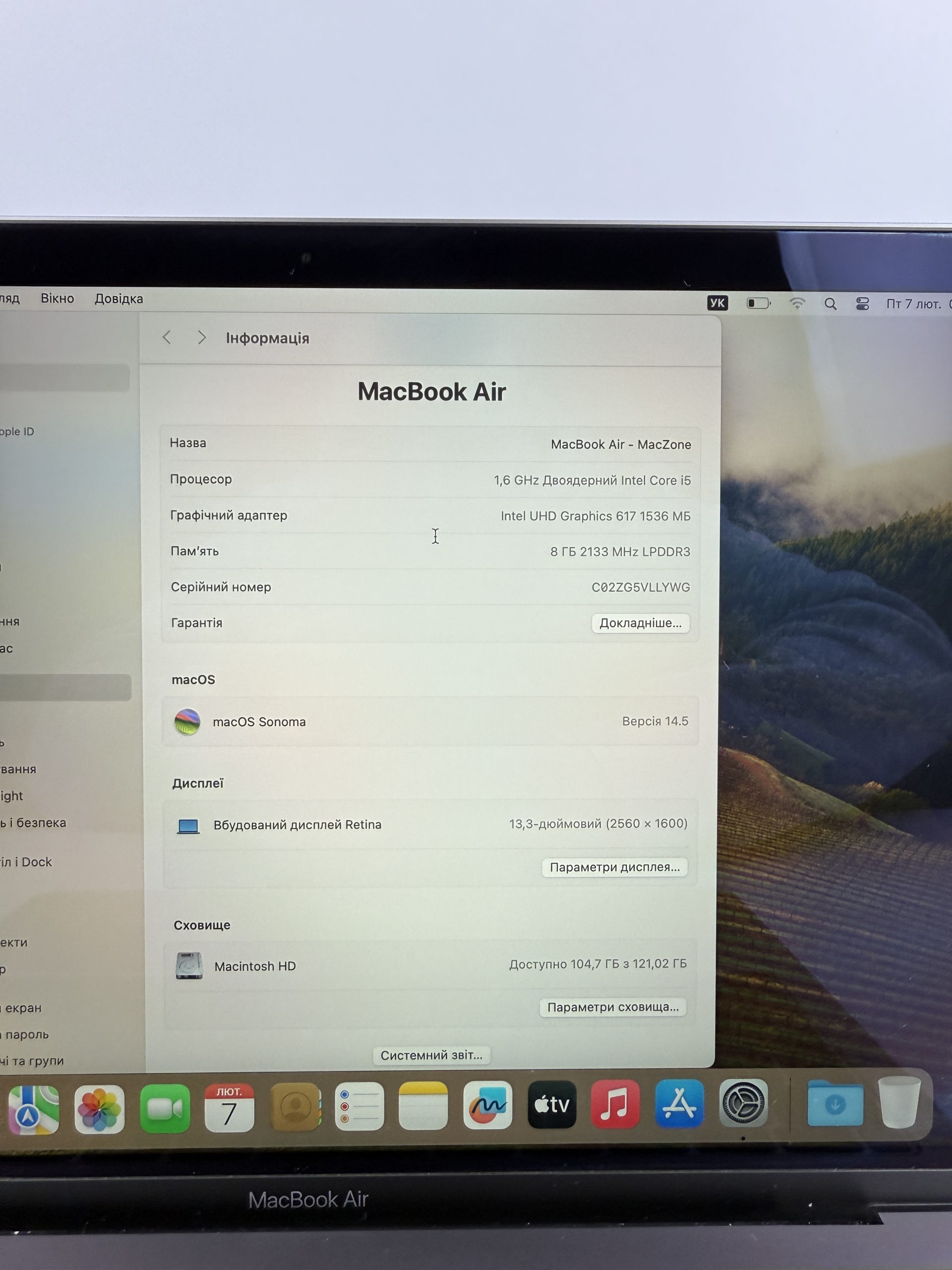Launch FaceTime from the Dock
This screenshot has height=1270, width=952.
(x=165, y=1109)
